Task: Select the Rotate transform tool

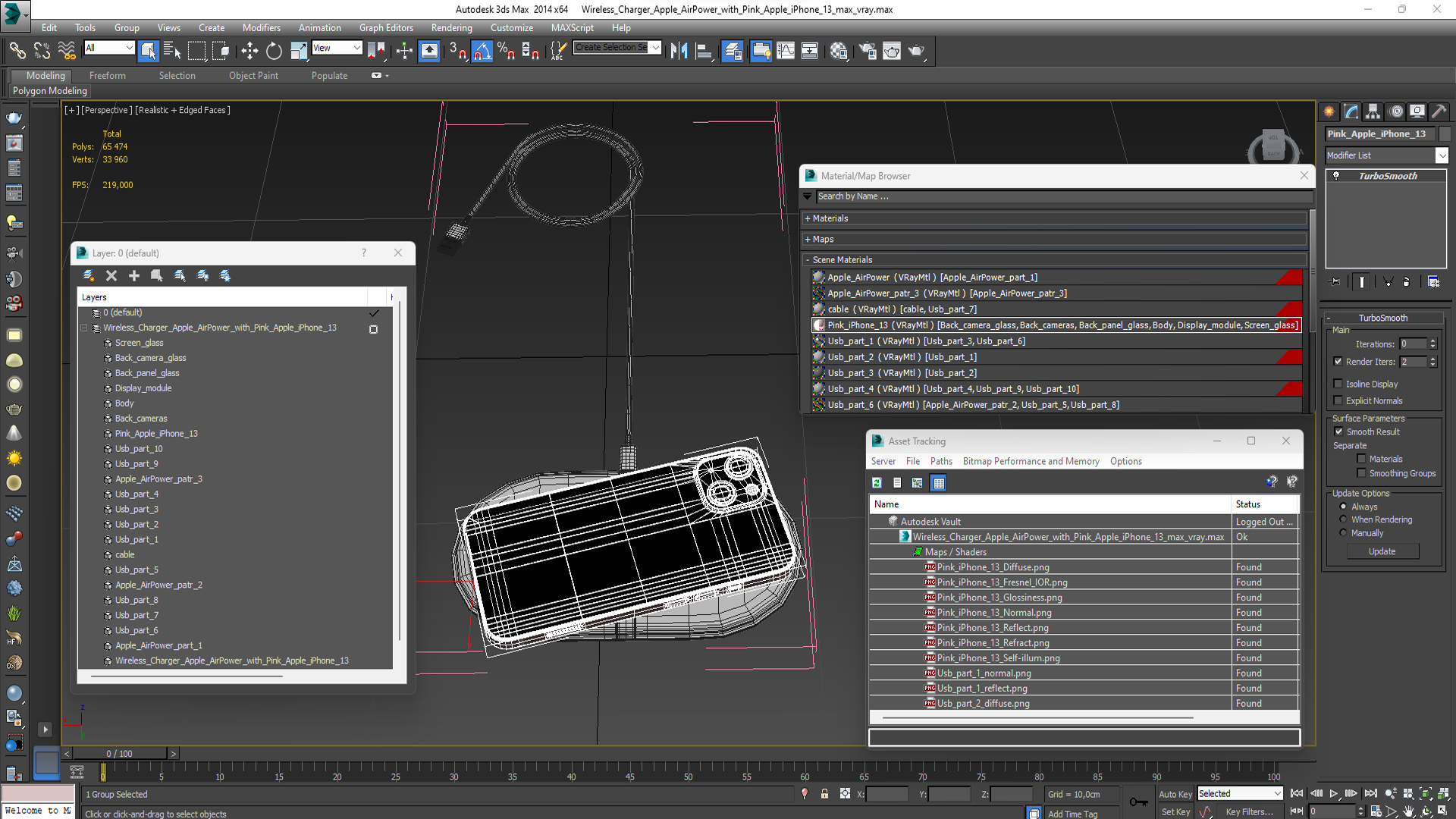Action: [x=274, y=51]
